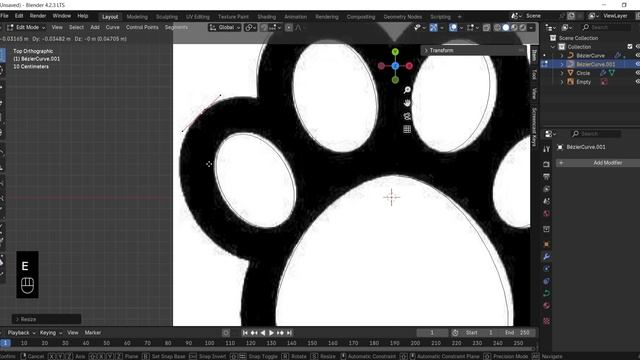
Task: Open the File menu
Action: coord(4,16)
